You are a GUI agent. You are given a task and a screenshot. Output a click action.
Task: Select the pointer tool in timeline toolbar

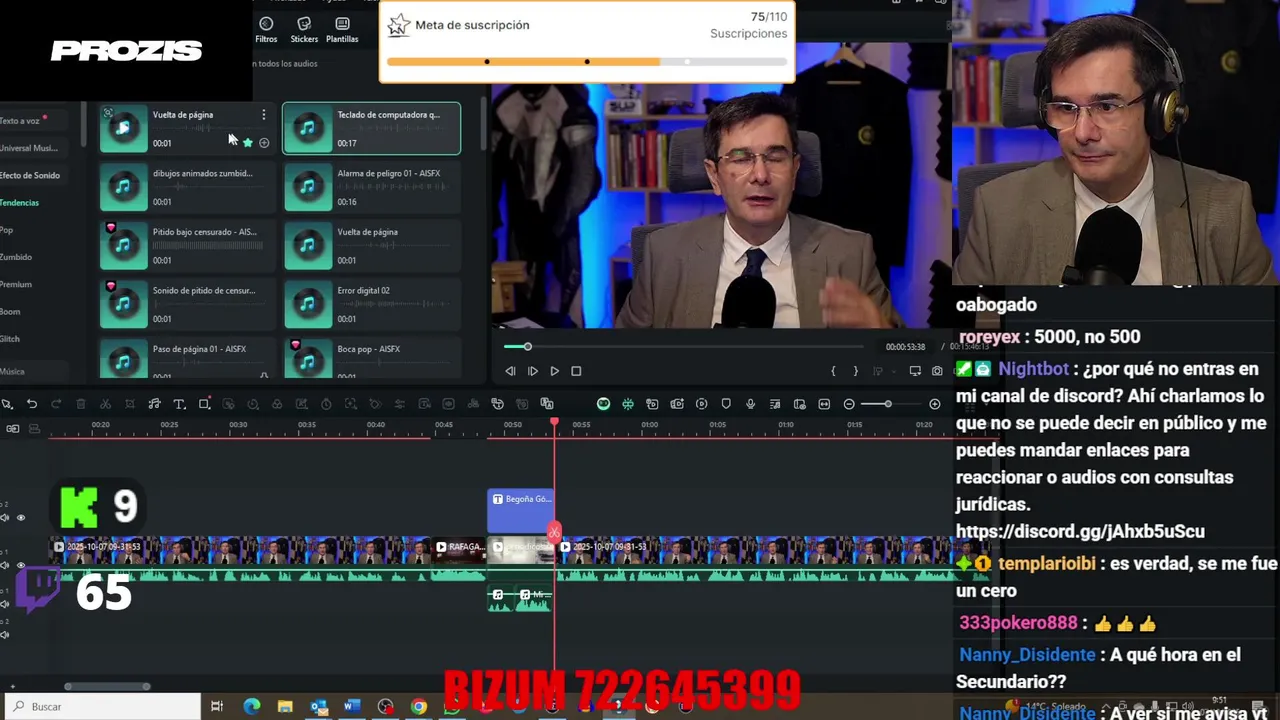tap(7, 404)
